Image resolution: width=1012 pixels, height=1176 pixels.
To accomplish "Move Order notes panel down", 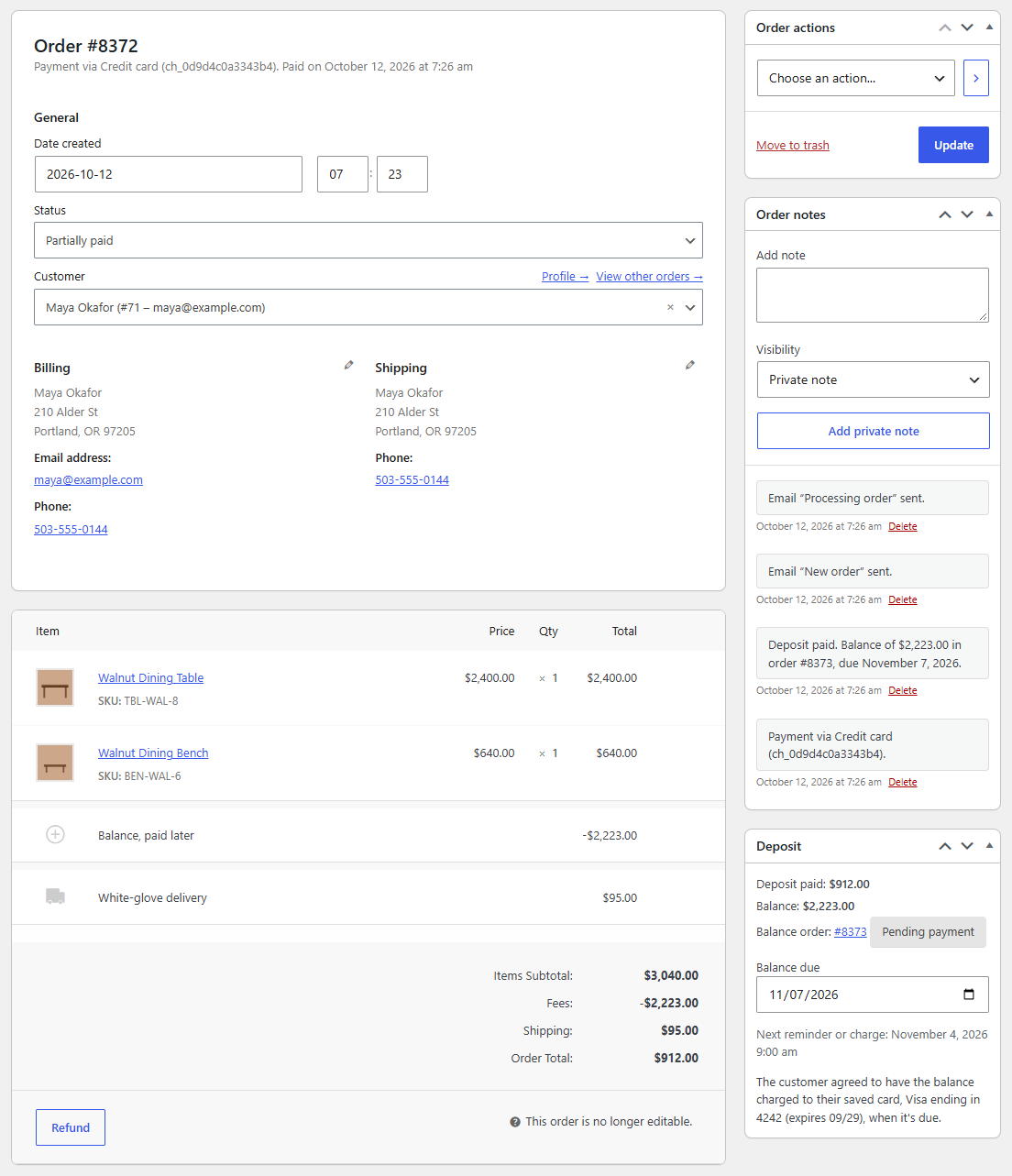I will click(x=967, y=214).
